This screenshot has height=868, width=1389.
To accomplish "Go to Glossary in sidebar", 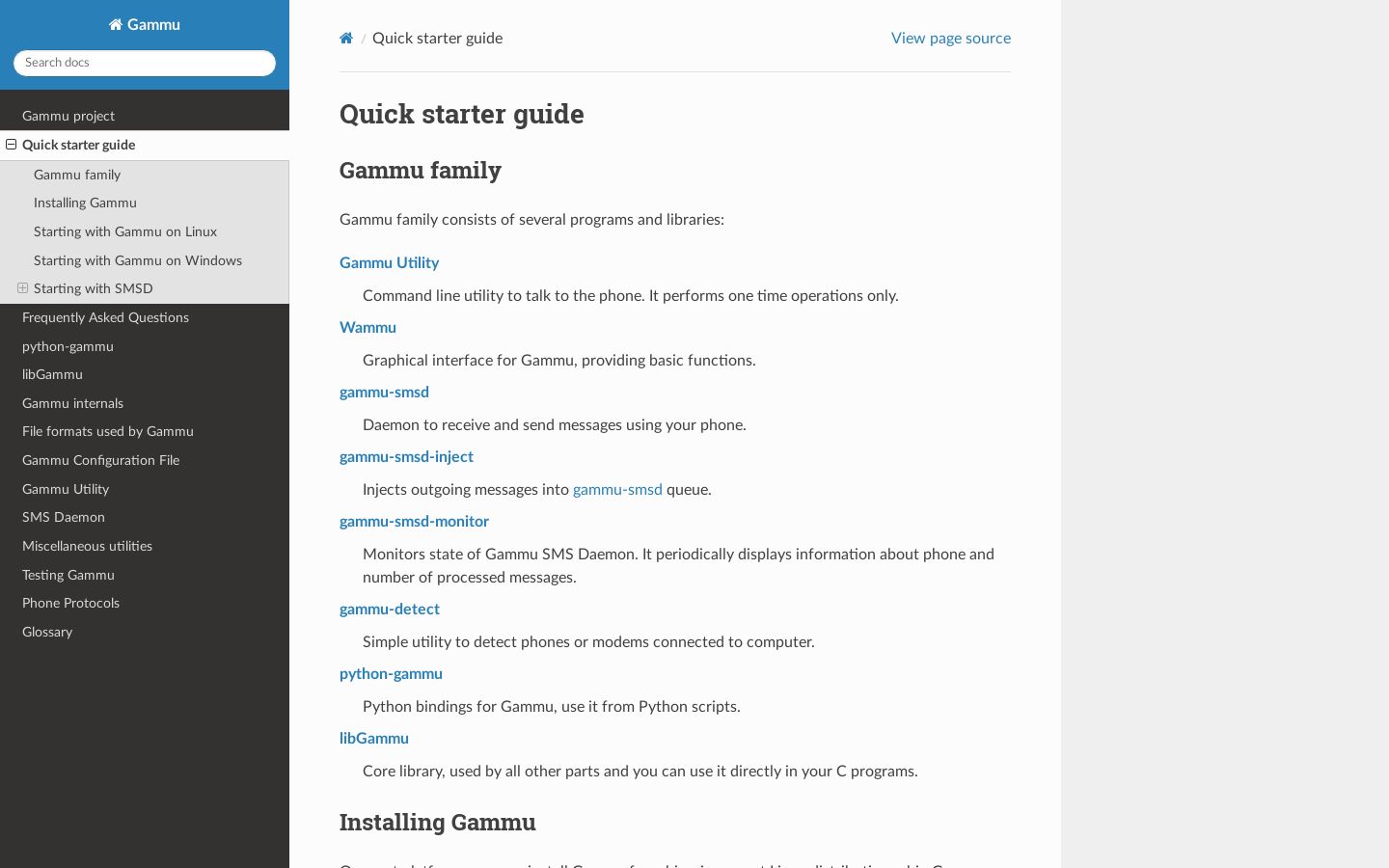I will point(145,633).
